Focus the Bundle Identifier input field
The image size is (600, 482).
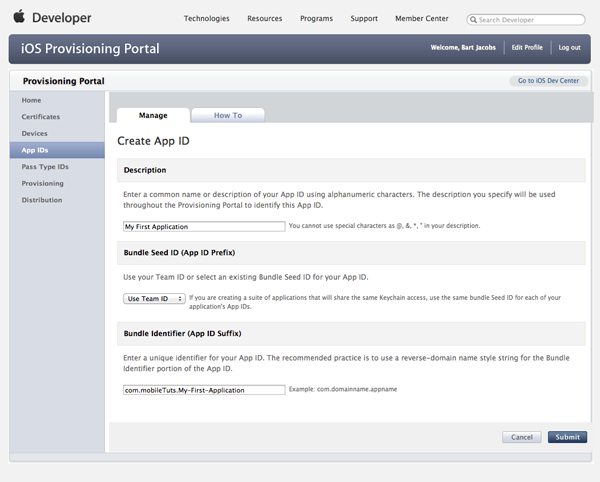click(204, 390)
